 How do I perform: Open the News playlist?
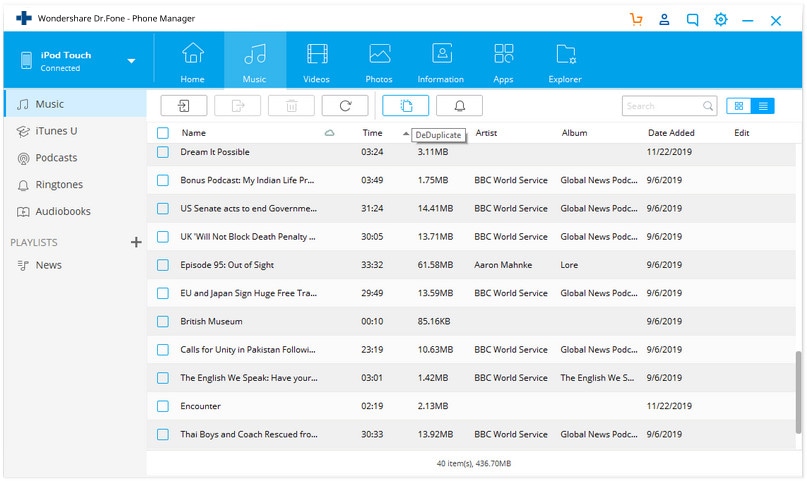click(x=75, y=265)
